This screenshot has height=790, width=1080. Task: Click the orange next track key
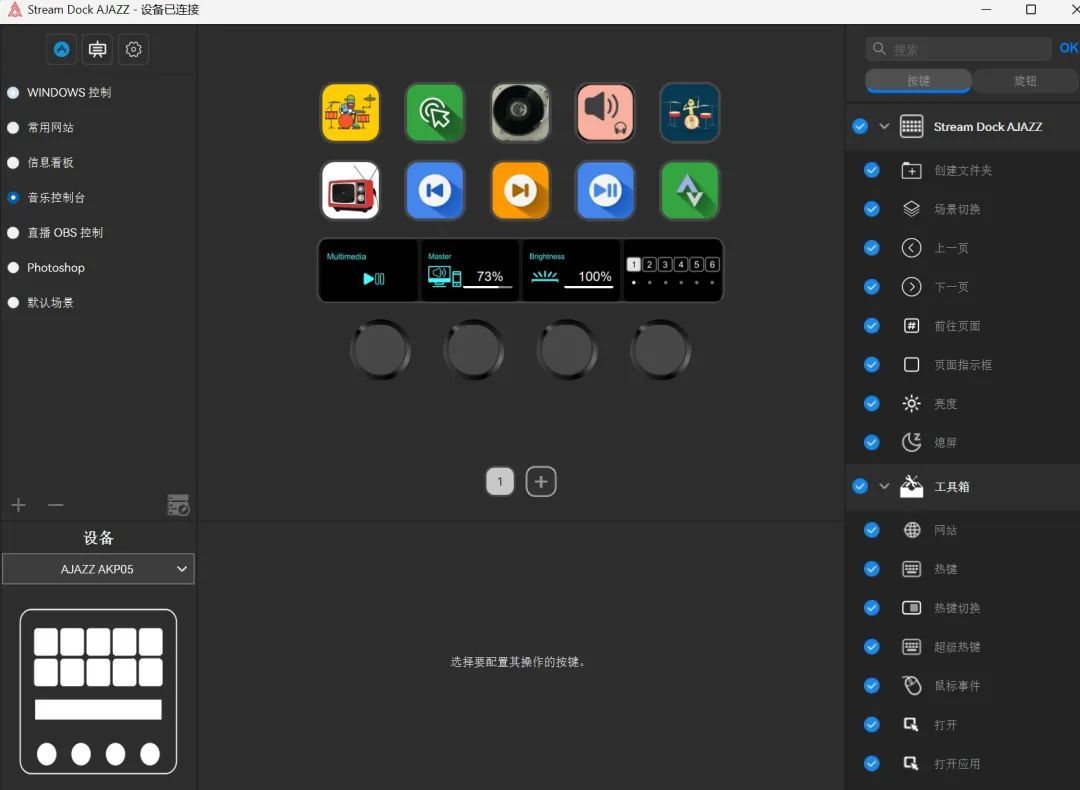[520, 190]
